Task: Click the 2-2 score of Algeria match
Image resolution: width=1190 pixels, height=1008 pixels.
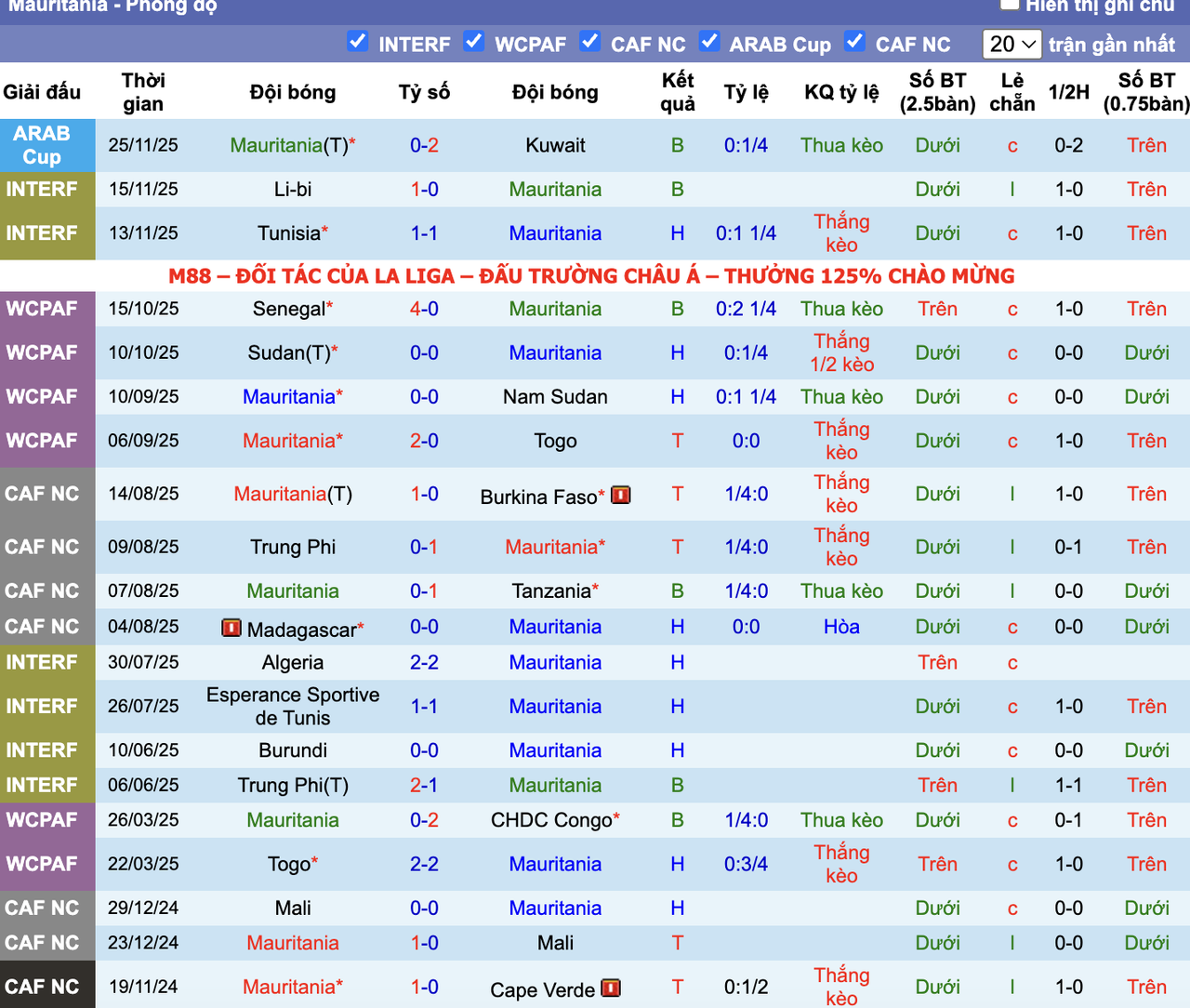Action: coord(424,662)
